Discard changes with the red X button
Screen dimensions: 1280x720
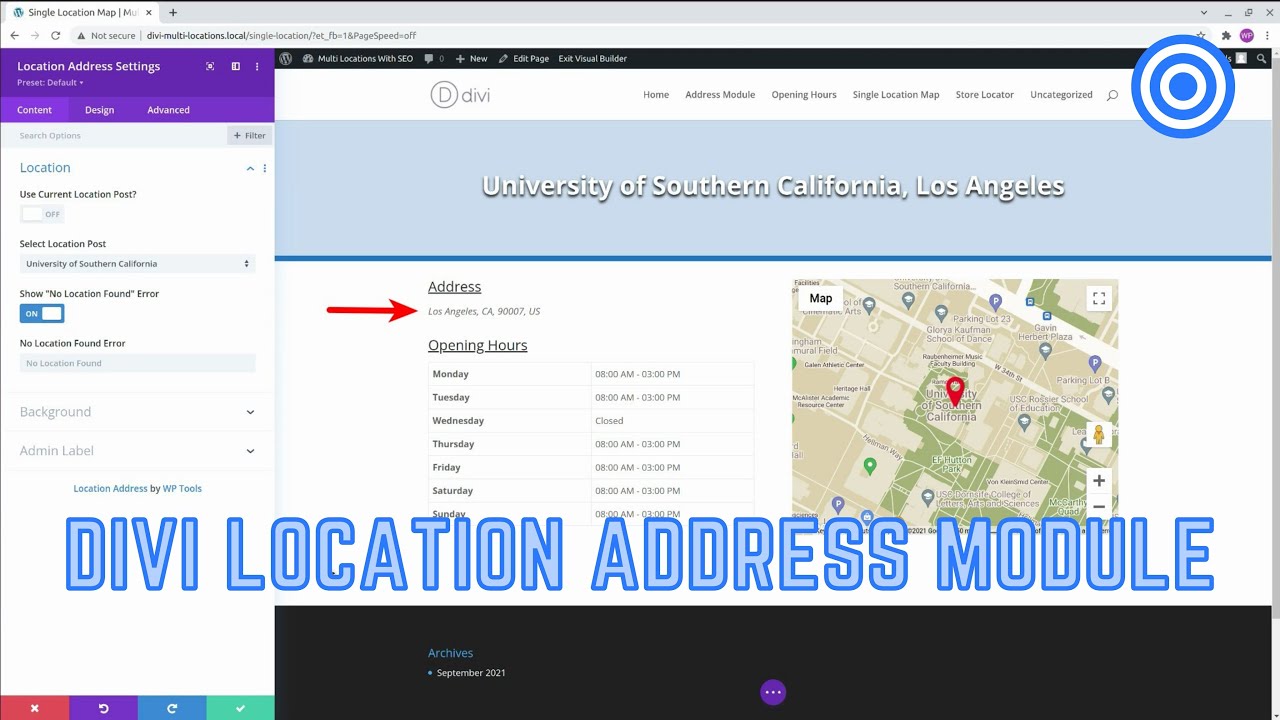click(35, 708)
